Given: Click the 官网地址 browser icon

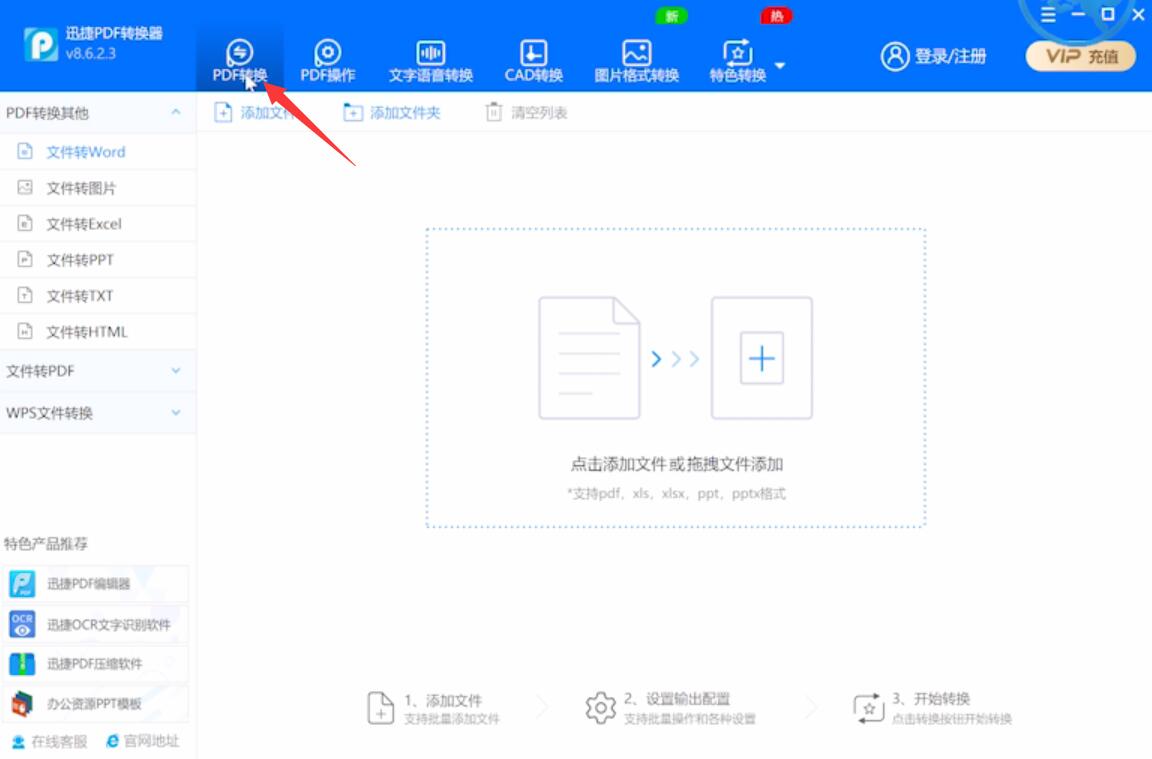Looking at the screenshot, I should [x=112, y=741].
